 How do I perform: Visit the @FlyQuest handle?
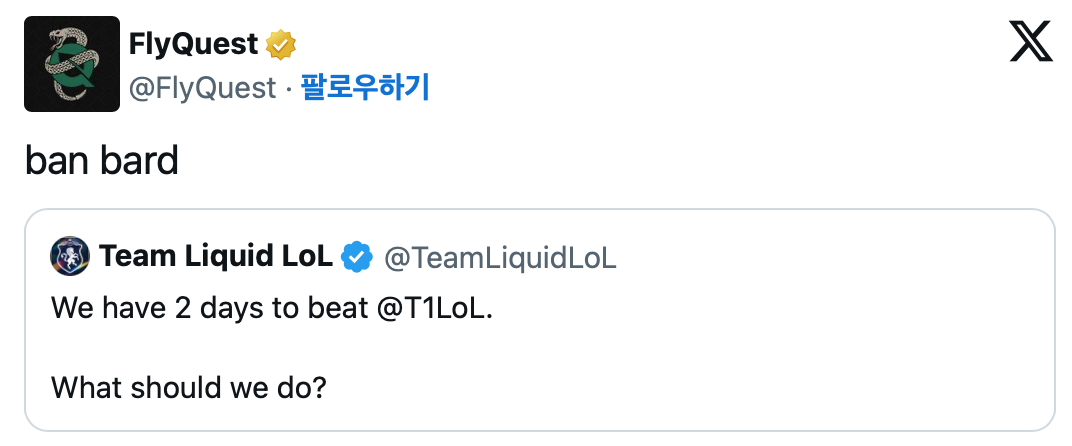[202, 88]
